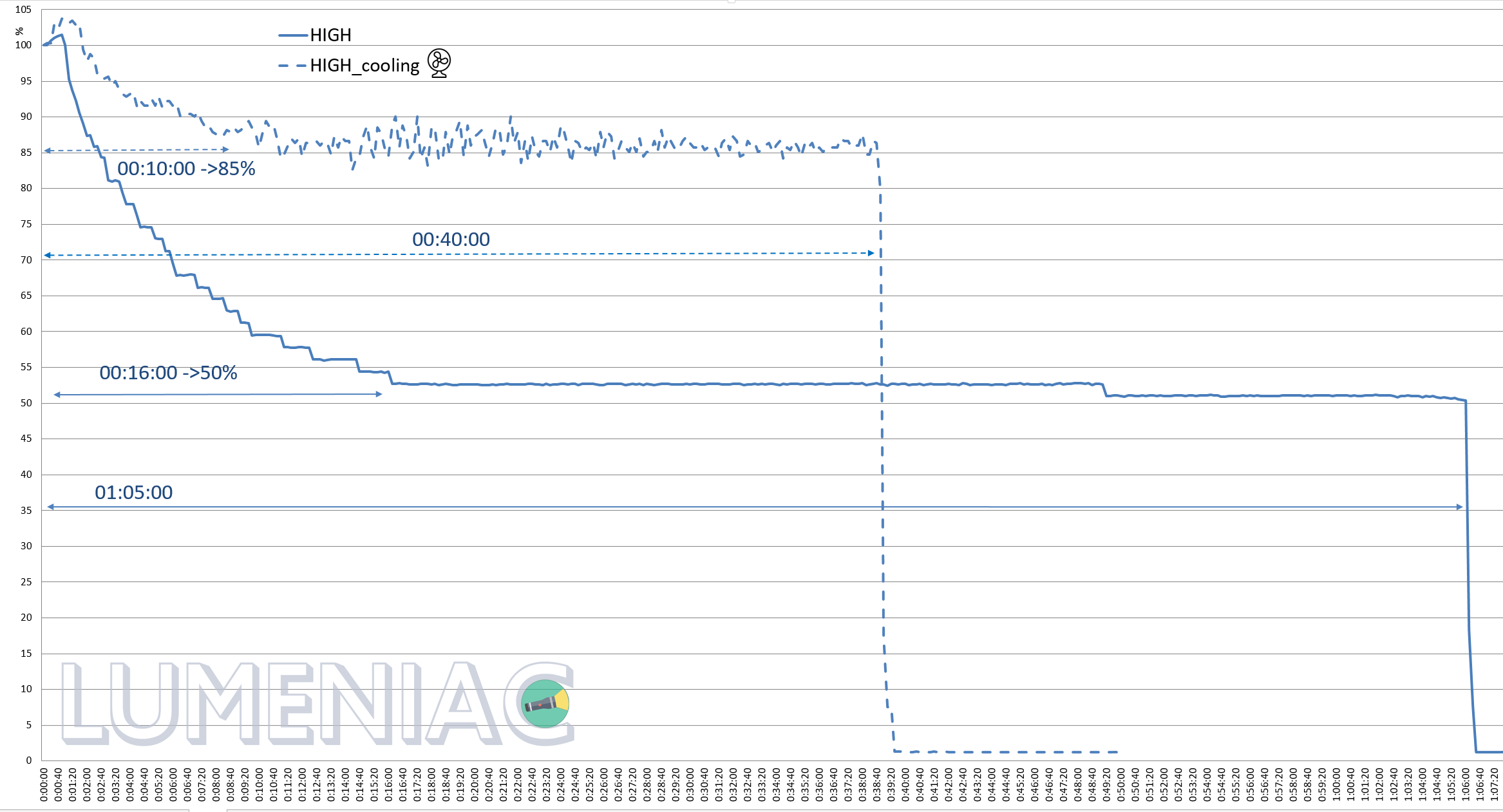The image size is (1503, 812).
Task: Click the right arrowhead of the dashed 00:40:00 arrow
Action: (x=871, y=253)
